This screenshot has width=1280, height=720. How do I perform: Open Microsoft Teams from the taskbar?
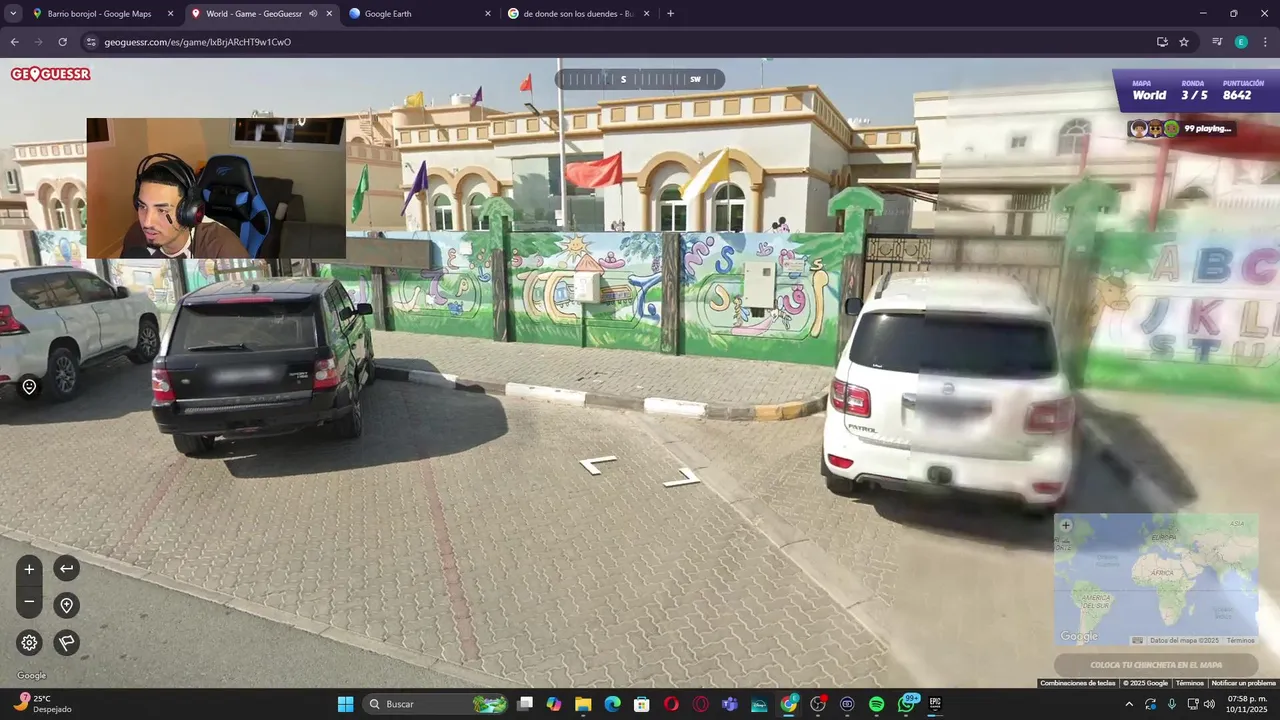coord(730,704)
